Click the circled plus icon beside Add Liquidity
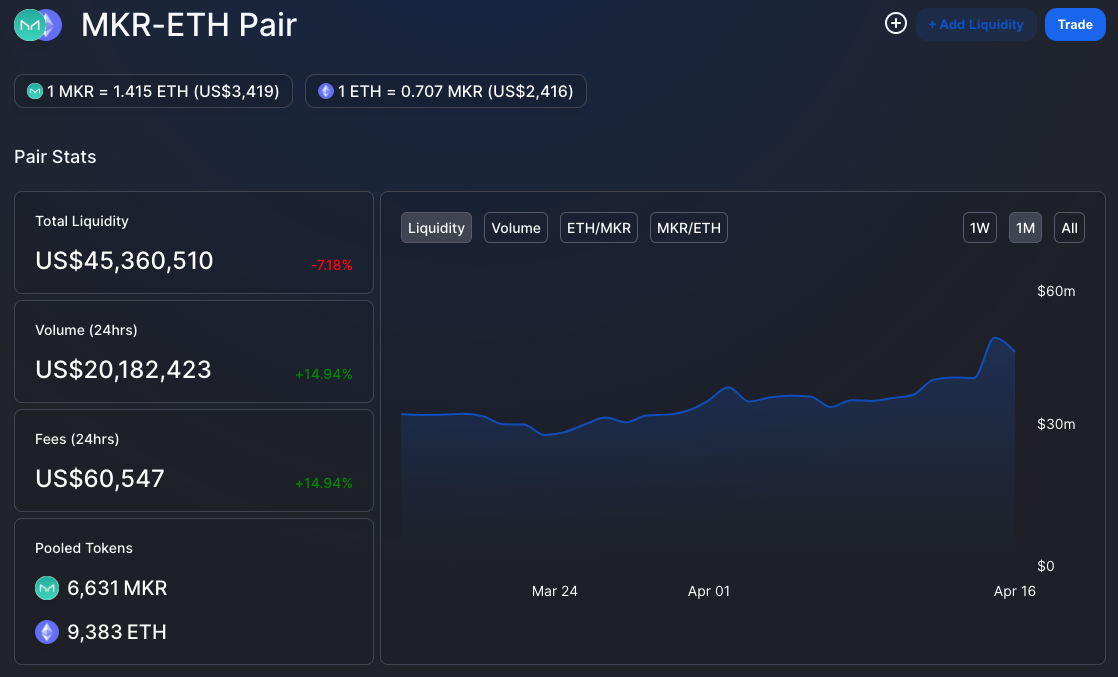The width and height of the screenshot is (1118, 677). (896, 24)
